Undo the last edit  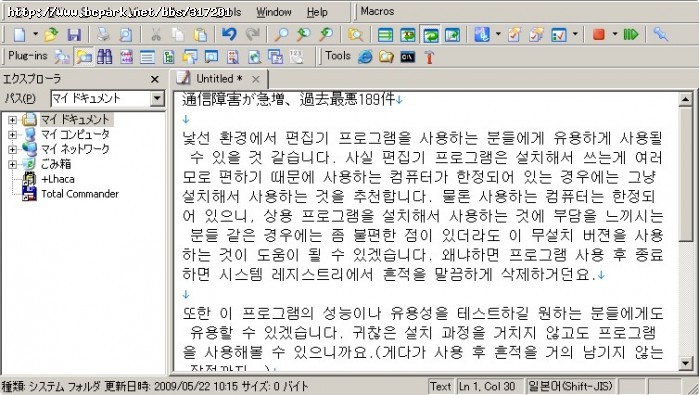click(229, 35)
